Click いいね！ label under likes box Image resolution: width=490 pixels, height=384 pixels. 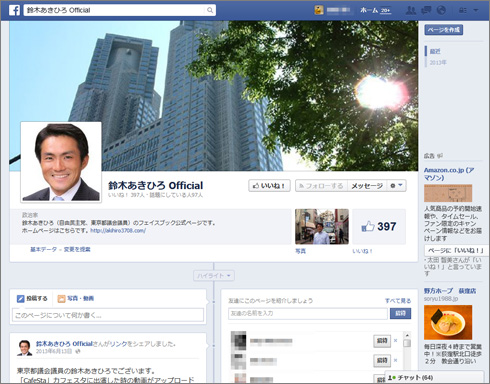pyautogui.click(x=362, y=251)
